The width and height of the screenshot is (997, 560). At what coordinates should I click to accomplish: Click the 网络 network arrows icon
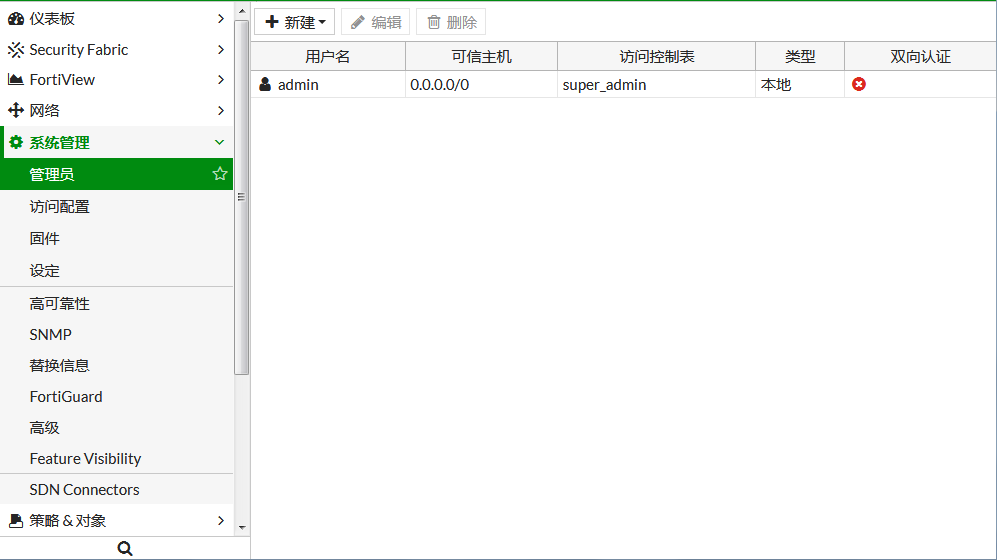16,111
